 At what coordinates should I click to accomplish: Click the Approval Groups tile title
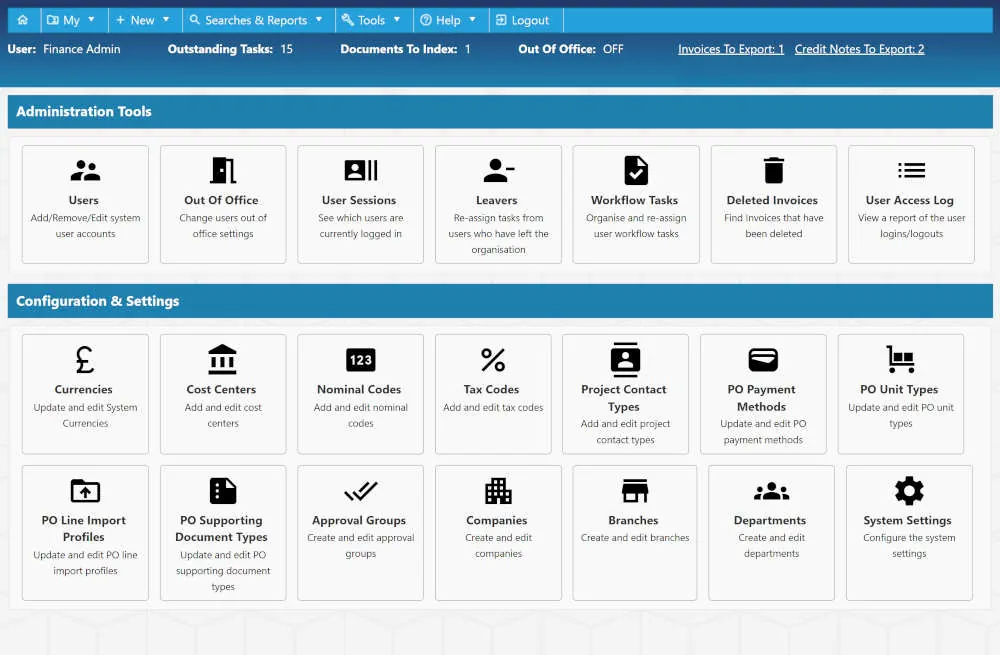[359, 521]
